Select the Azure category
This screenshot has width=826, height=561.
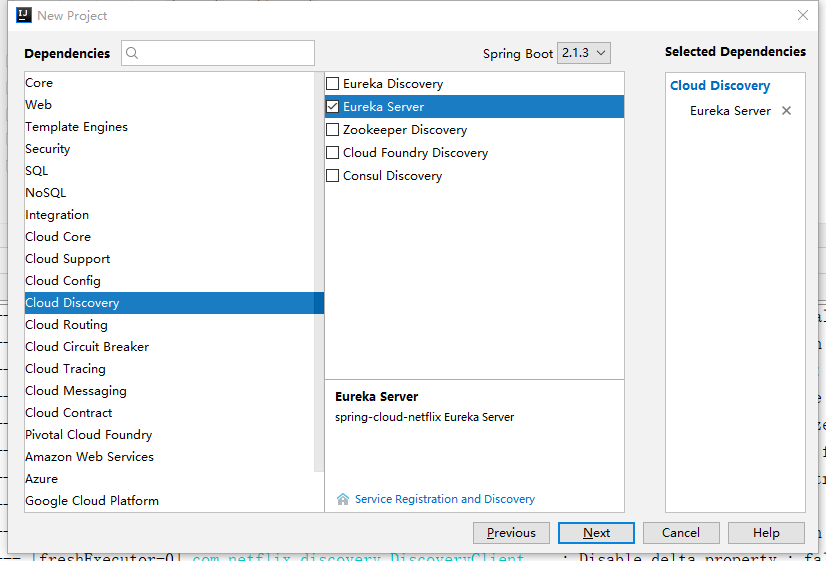pos(170,479)
